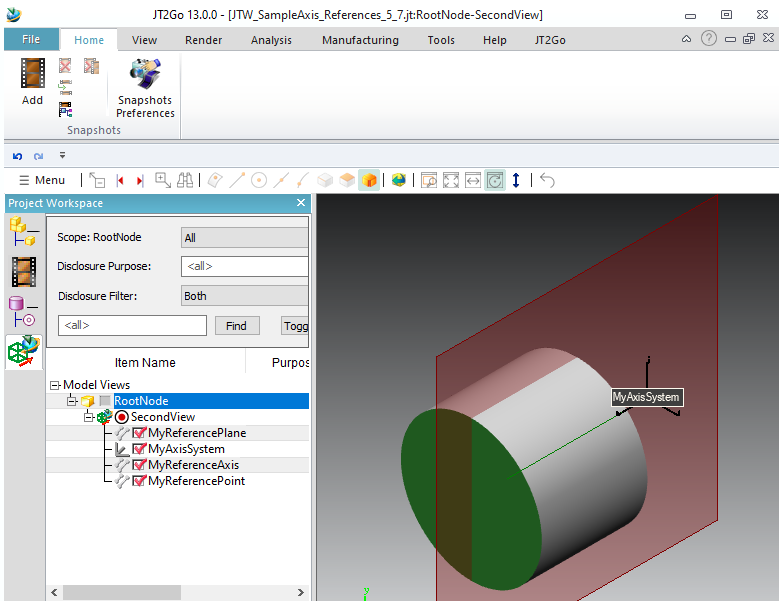Viewport: 779px width, 601px height.
Task: Click the Help question mark icon
Action: tap(709, 38)
